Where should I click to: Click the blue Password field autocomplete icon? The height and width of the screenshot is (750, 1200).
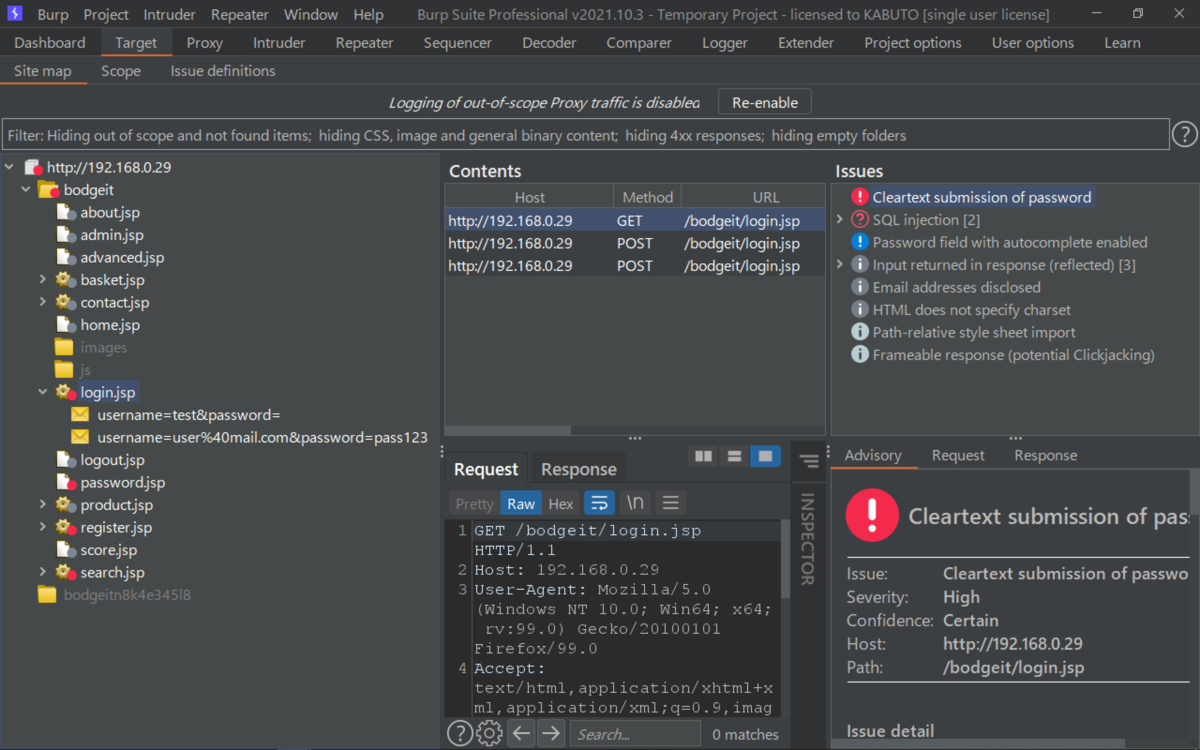coord(859,242)
